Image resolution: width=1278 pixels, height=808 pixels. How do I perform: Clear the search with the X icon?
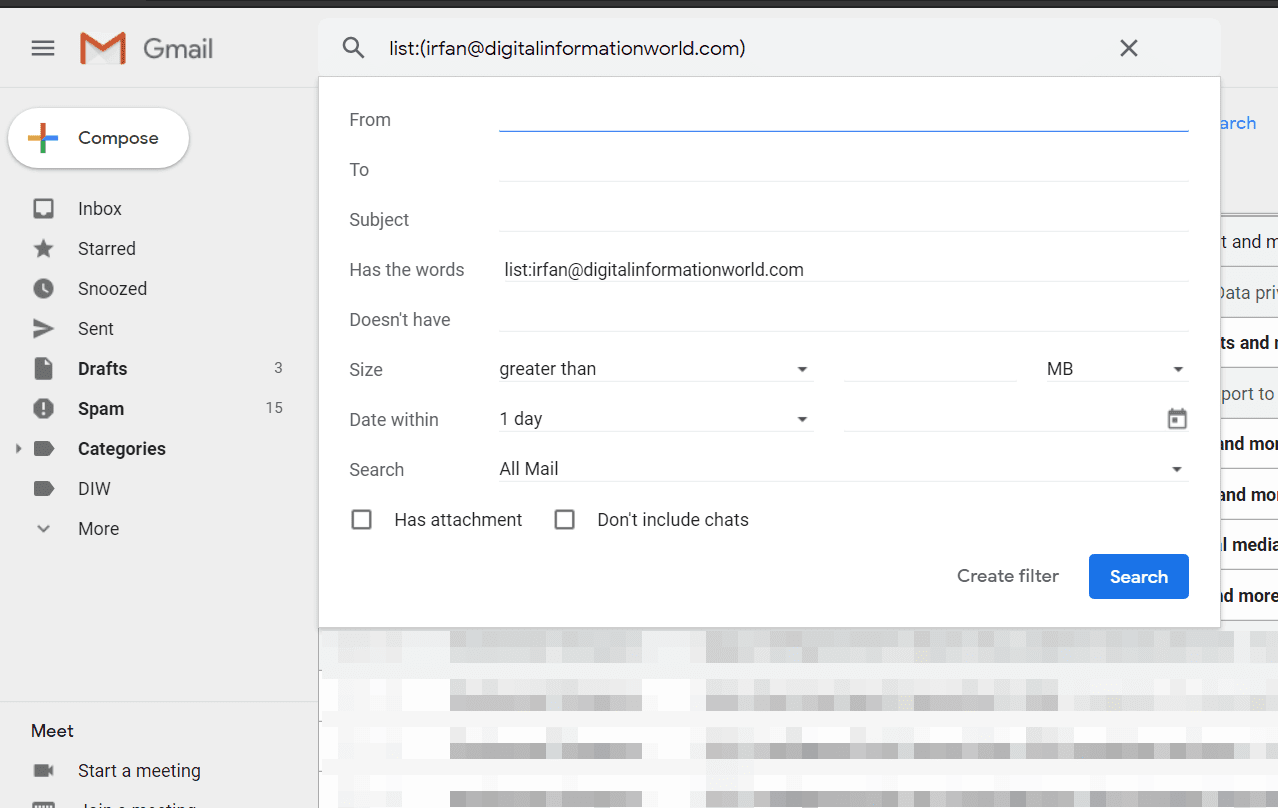click(1129, 48)
